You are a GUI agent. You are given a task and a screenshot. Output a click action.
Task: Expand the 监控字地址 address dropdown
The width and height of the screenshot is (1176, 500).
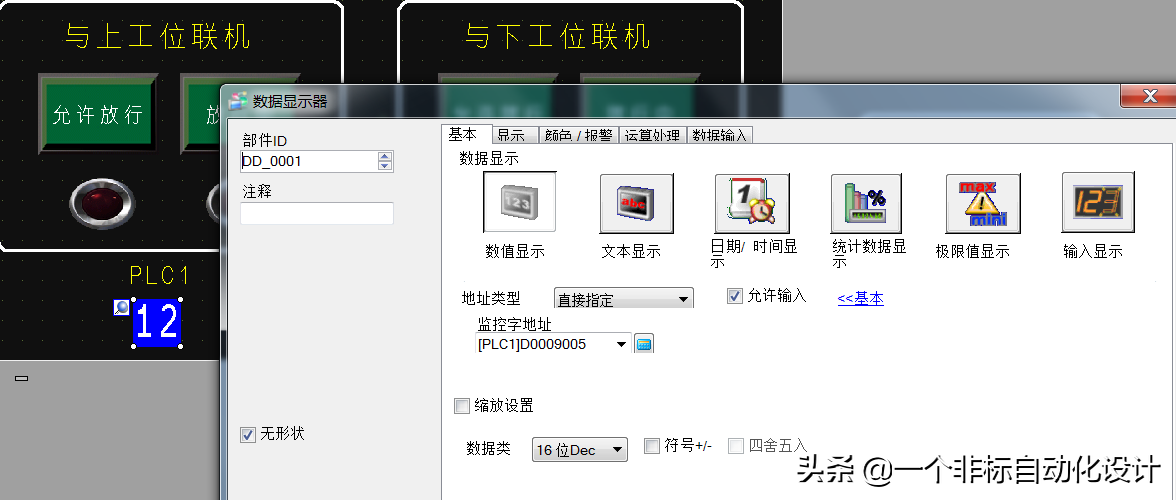[621, 344]
